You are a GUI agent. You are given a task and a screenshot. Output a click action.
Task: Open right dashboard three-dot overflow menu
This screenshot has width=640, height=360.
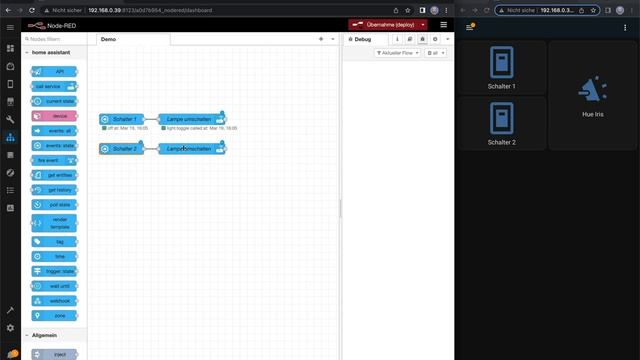(625, 28)
